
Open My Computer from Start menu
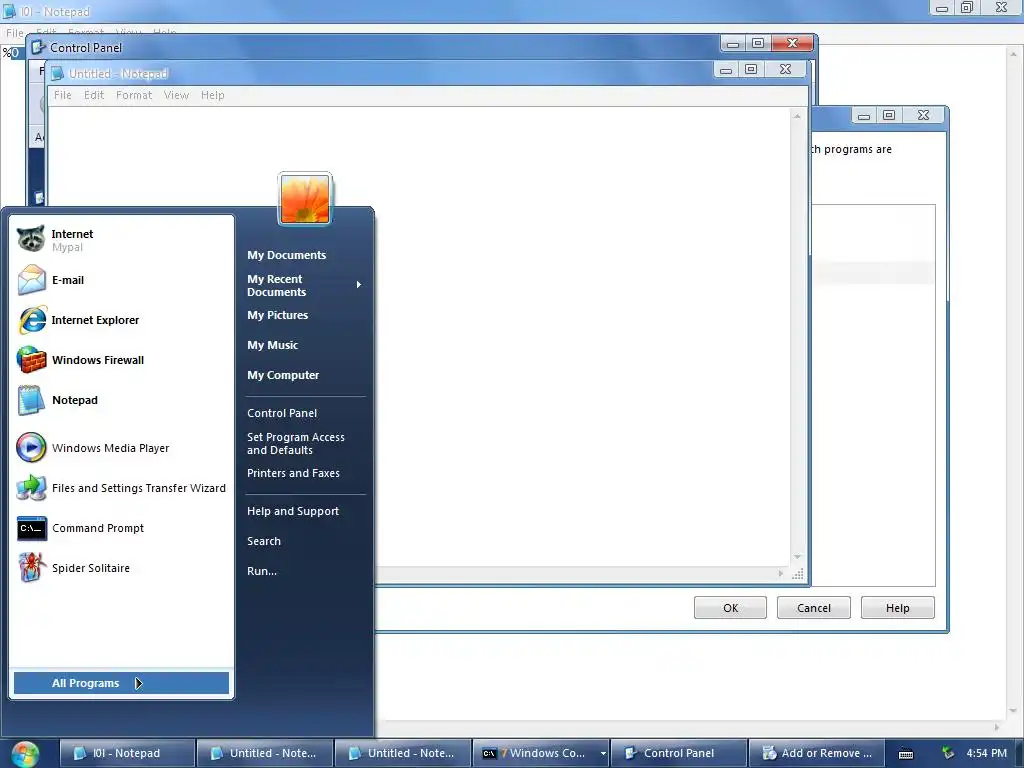click(x=283, y=376)
